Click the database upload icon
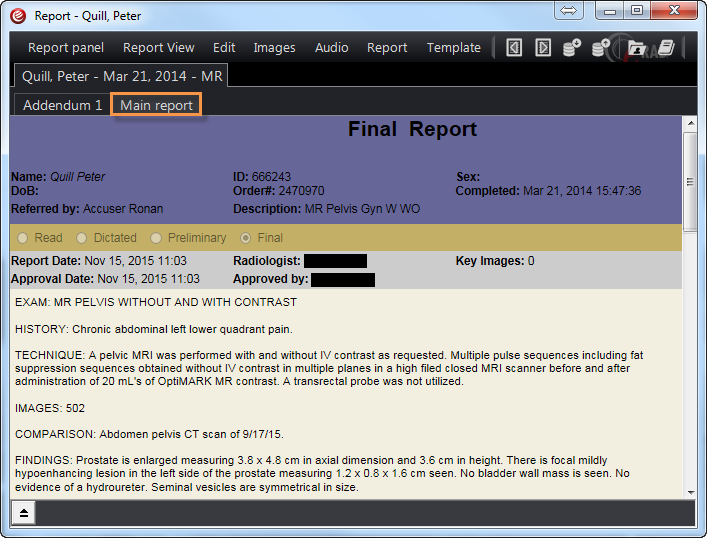Viewport: 707px width, 538px height. [x=601, y=47]
